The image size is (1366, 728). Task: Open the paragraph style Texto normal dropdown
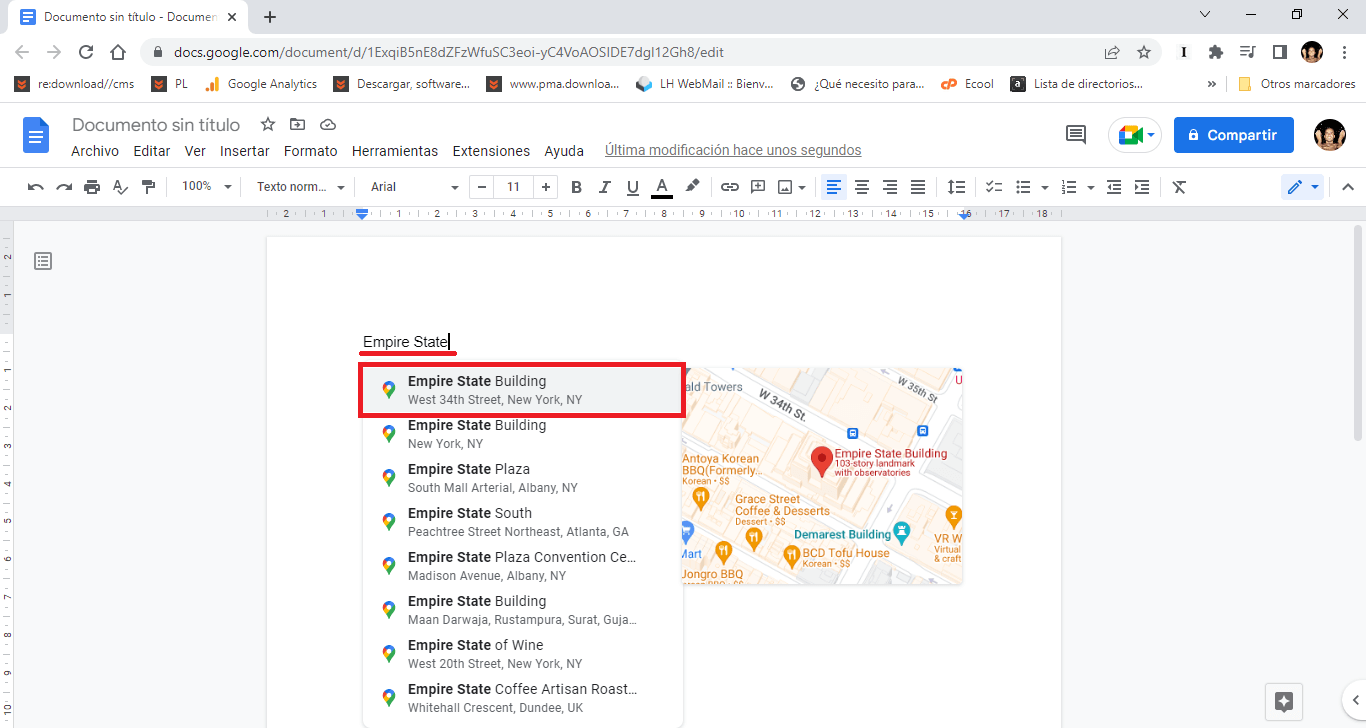(x=300, y=187)
